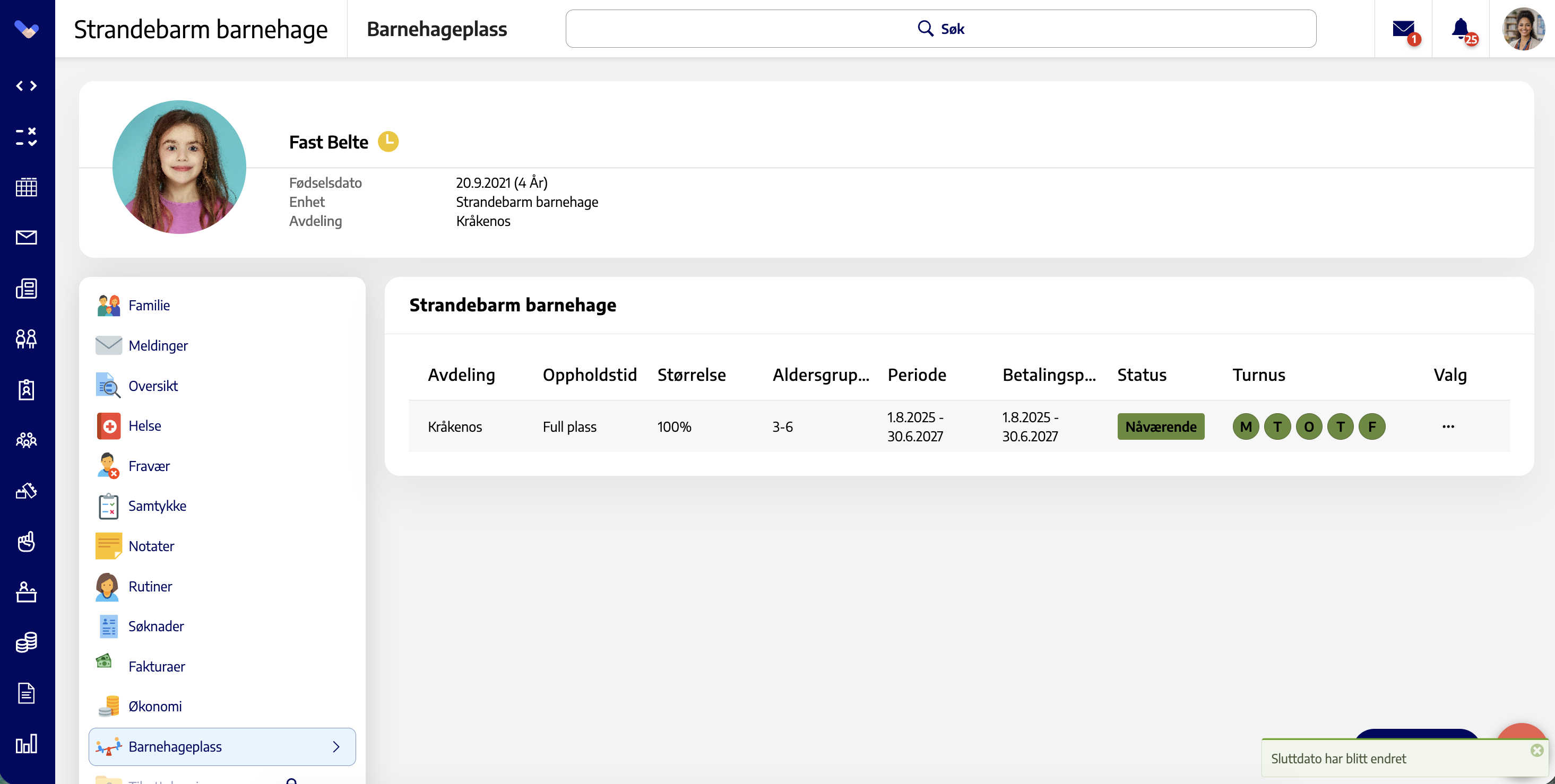Click the Full plass cell

(x=569, y=426)
